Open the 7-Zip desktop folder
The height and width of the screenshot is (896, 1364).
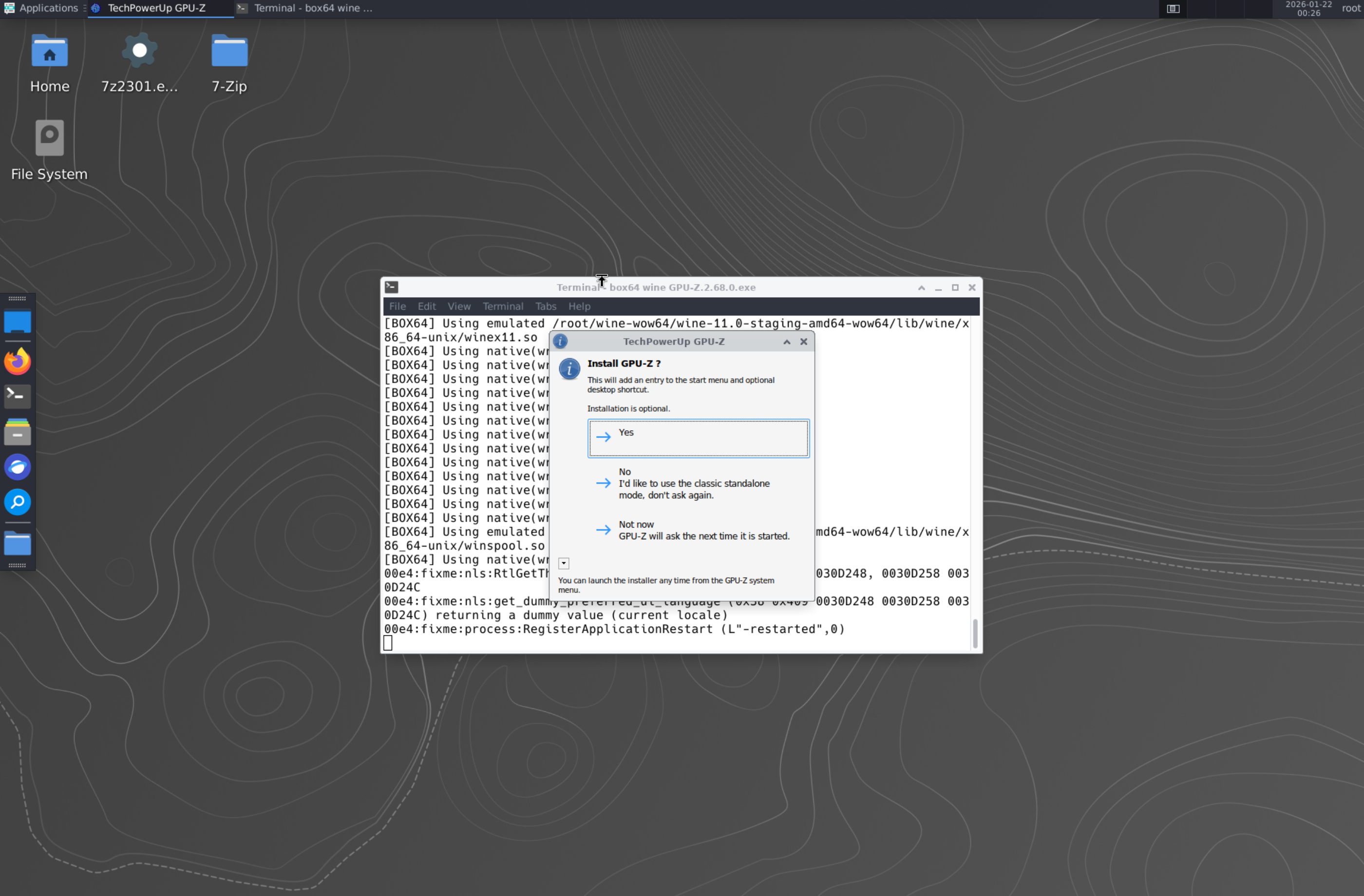click(x=229, y=63)
